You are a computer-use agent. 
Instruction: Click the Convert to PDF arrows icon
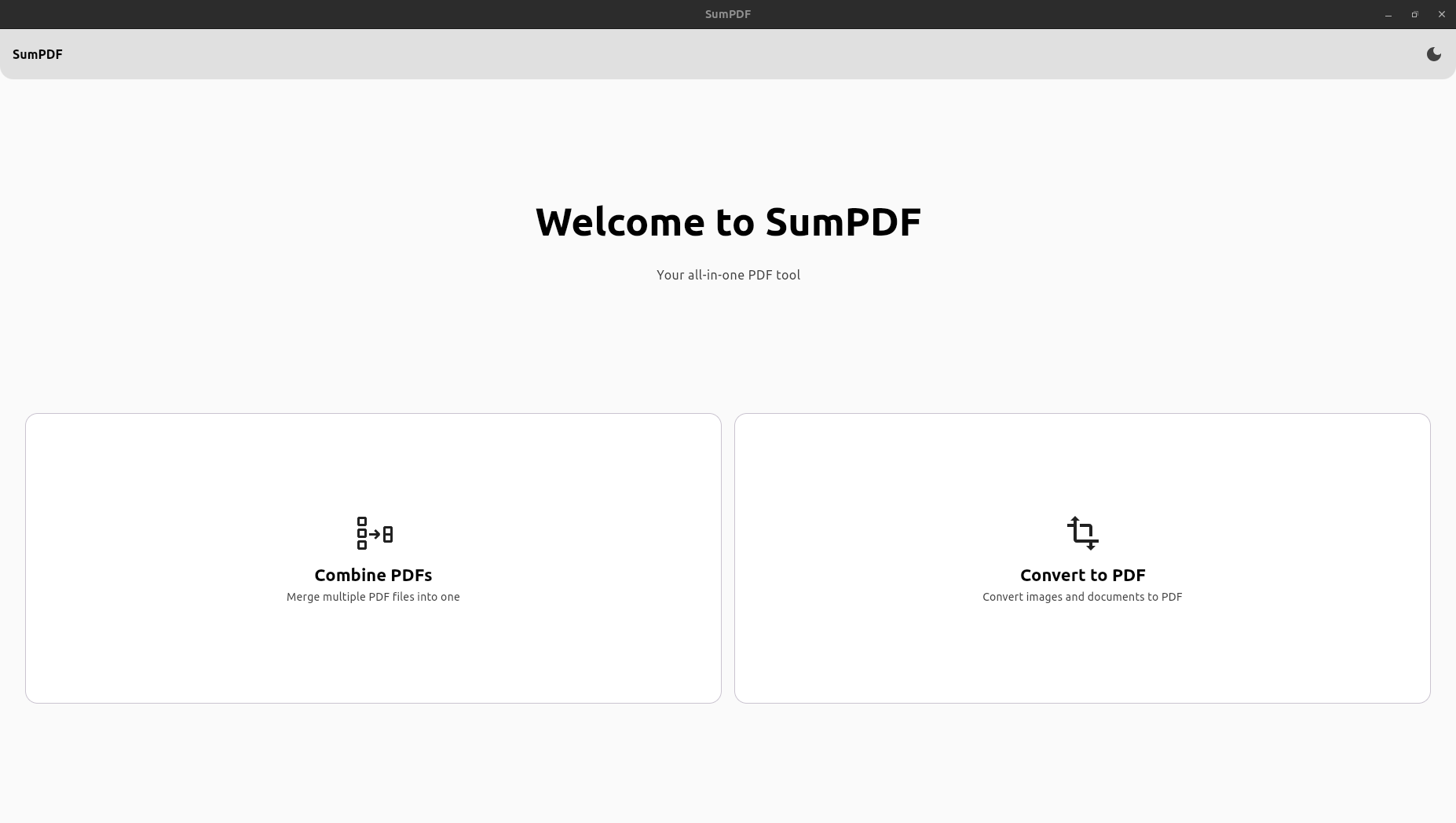coord(1082,533)
